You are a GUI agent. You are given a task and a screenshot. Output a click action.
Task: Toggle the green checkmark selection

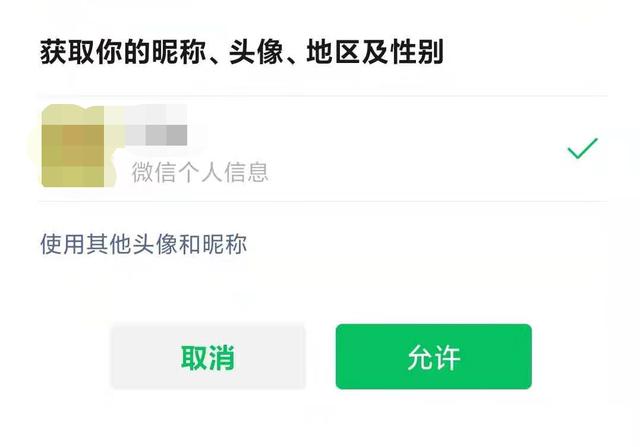582,150
